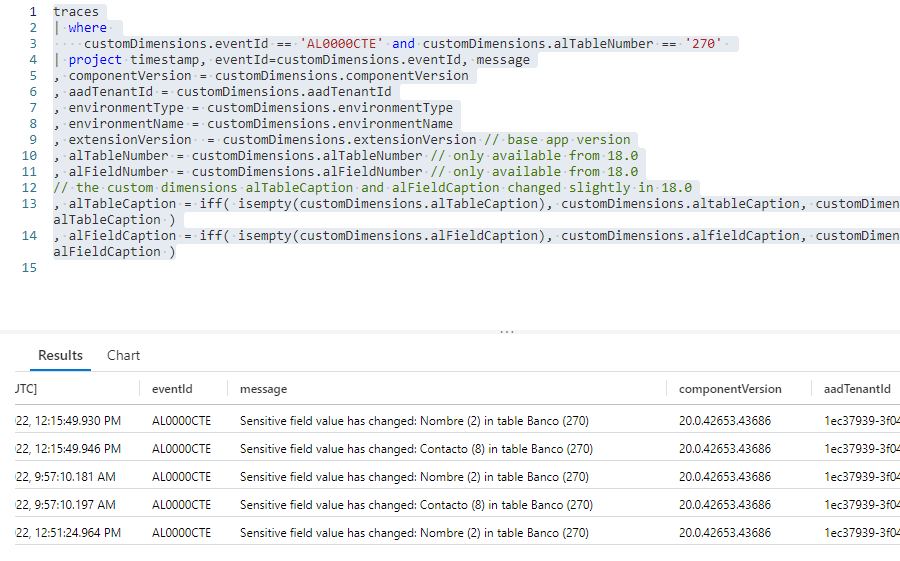This screenshot has width=900, height=561.
Task: Click the componentVersion column header
Action: [730, 389]
